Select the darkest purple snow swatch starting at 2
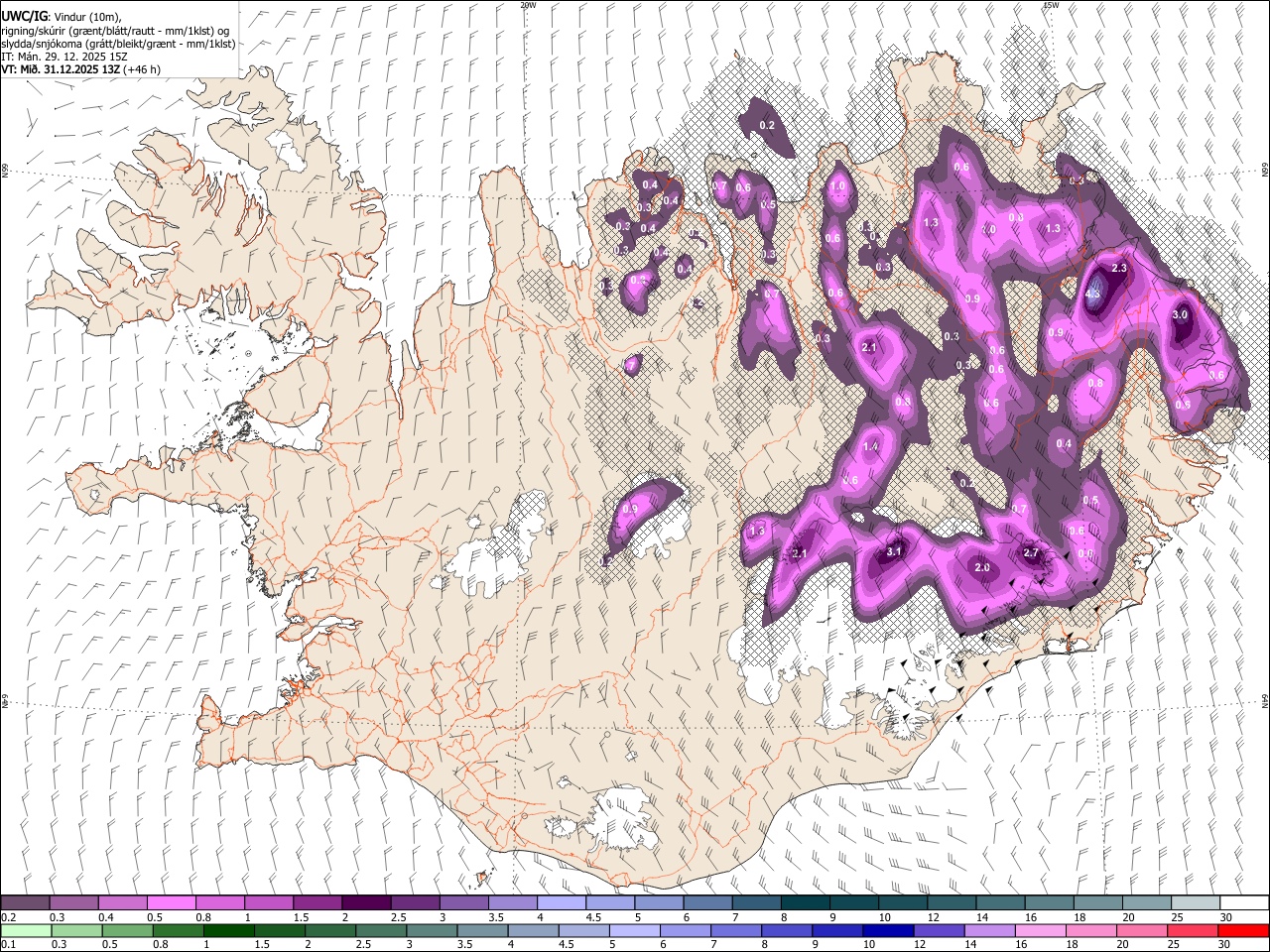1270x952 pixels. (x=365, y=902)
